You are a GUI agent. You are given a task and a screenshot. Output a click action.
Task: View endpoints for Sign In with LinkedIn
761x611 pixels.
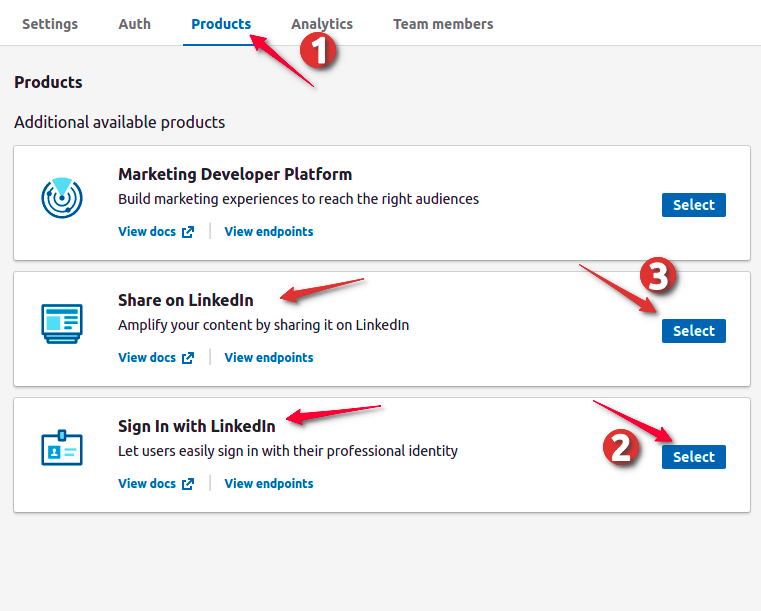(x=269, y=483)
